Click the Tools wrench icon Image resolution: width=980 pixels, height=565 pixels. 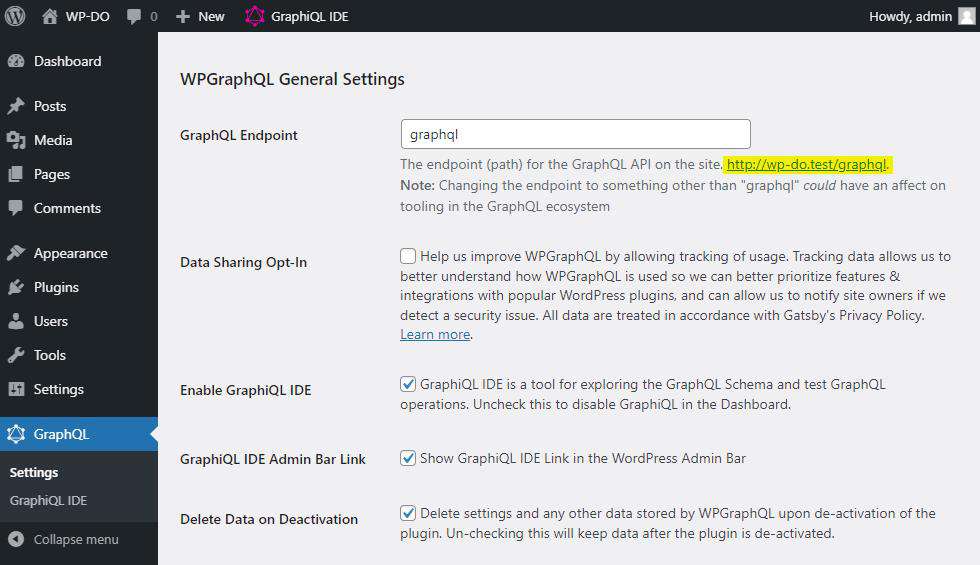16,355
